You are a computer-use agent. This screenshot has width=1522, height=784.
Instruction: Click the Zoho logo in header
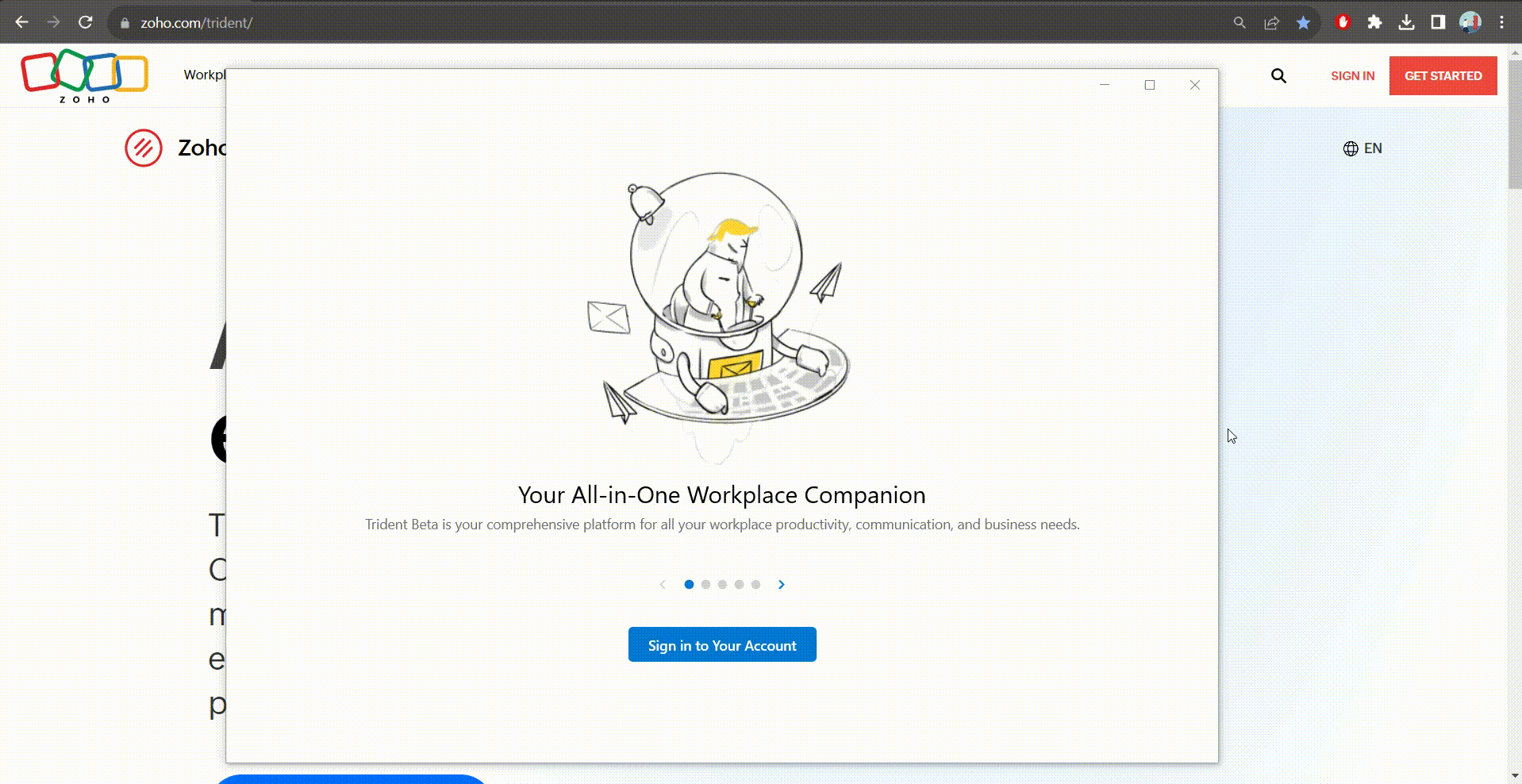point(84,76)
